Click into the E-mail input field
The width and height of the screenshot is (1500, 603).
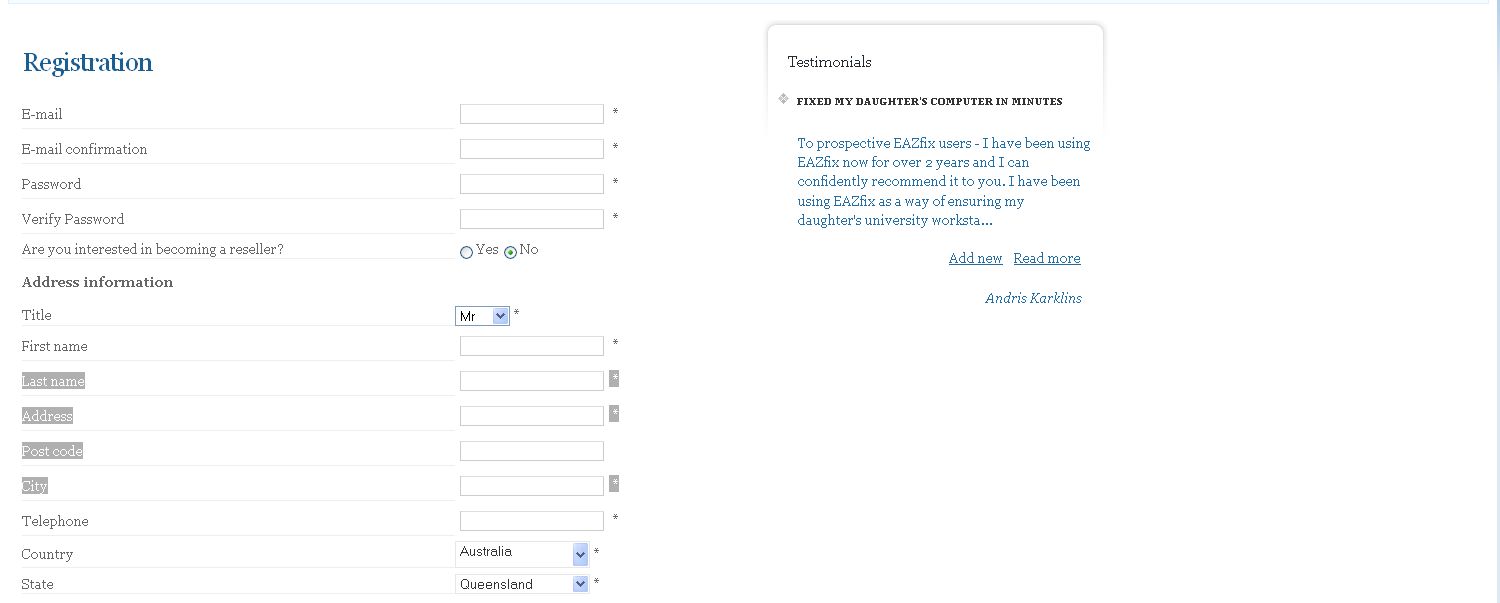coord(531,114)
